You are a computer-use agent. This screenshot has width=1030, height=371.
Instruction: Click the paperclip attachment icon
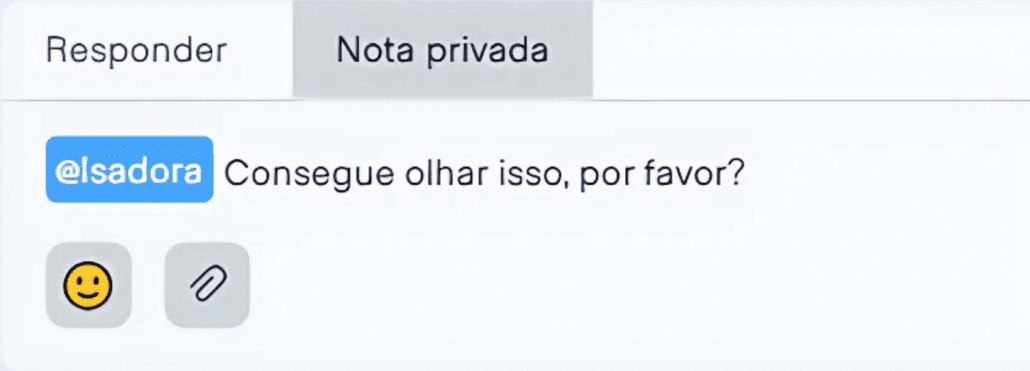pos(207,285)
